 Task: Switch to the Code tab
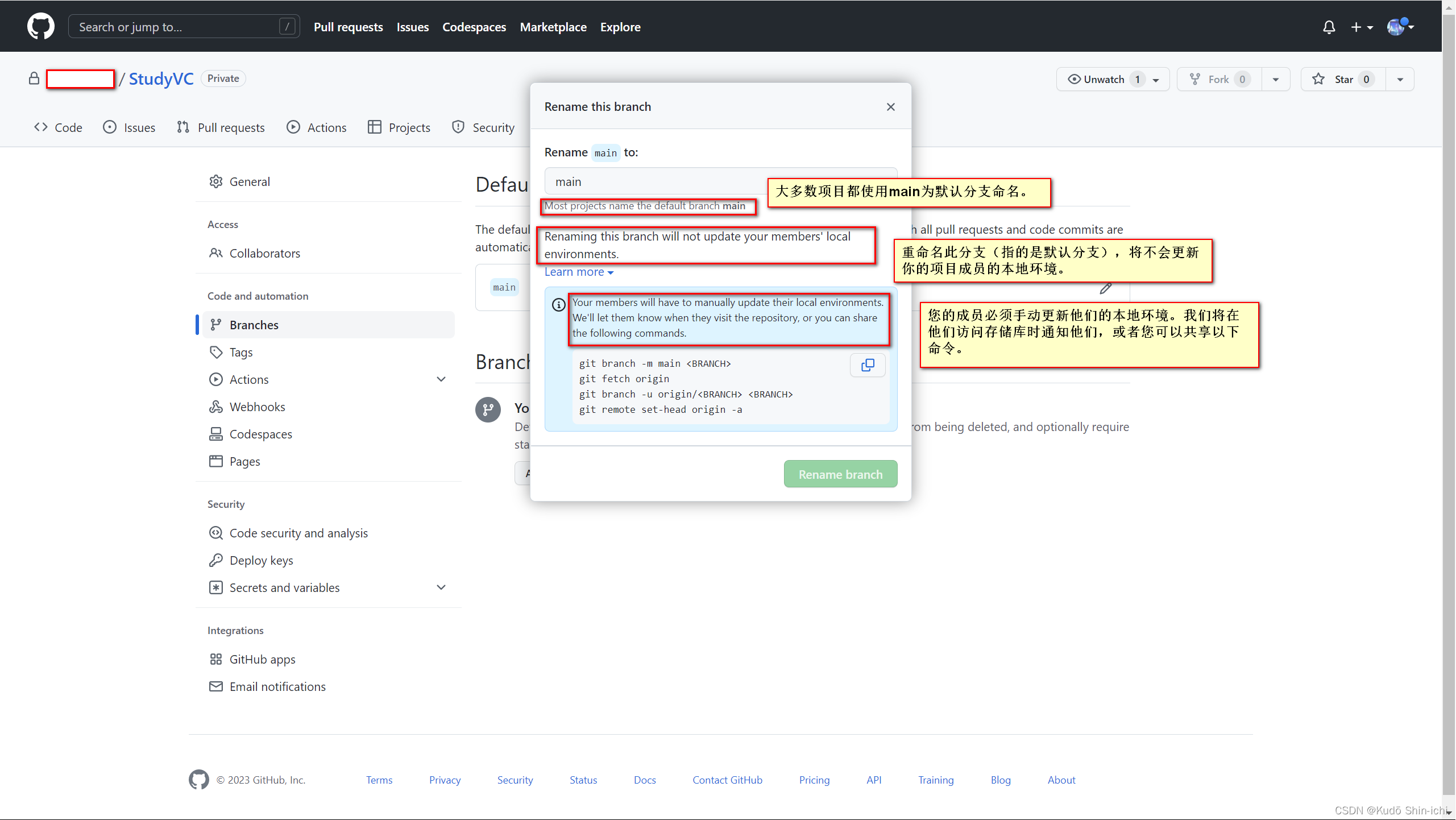click(x=58, y=127)
